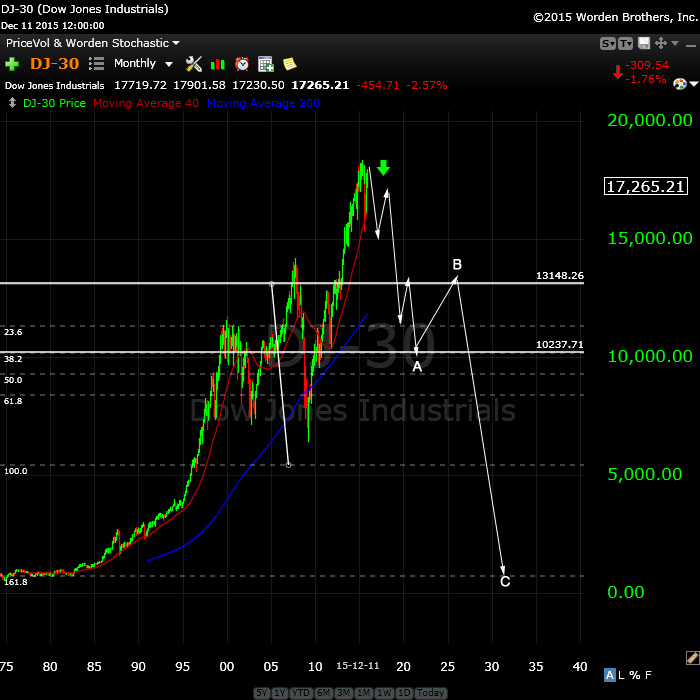Click the boxed 17,265.21 price marker

[x=646, y=186]
